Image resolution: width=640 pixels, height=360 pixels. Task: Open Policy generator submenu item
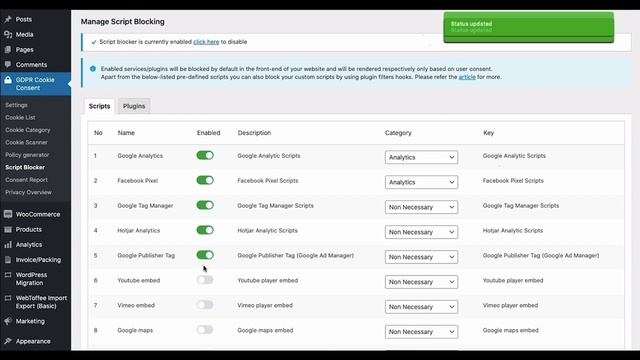[x=27, y=155]
